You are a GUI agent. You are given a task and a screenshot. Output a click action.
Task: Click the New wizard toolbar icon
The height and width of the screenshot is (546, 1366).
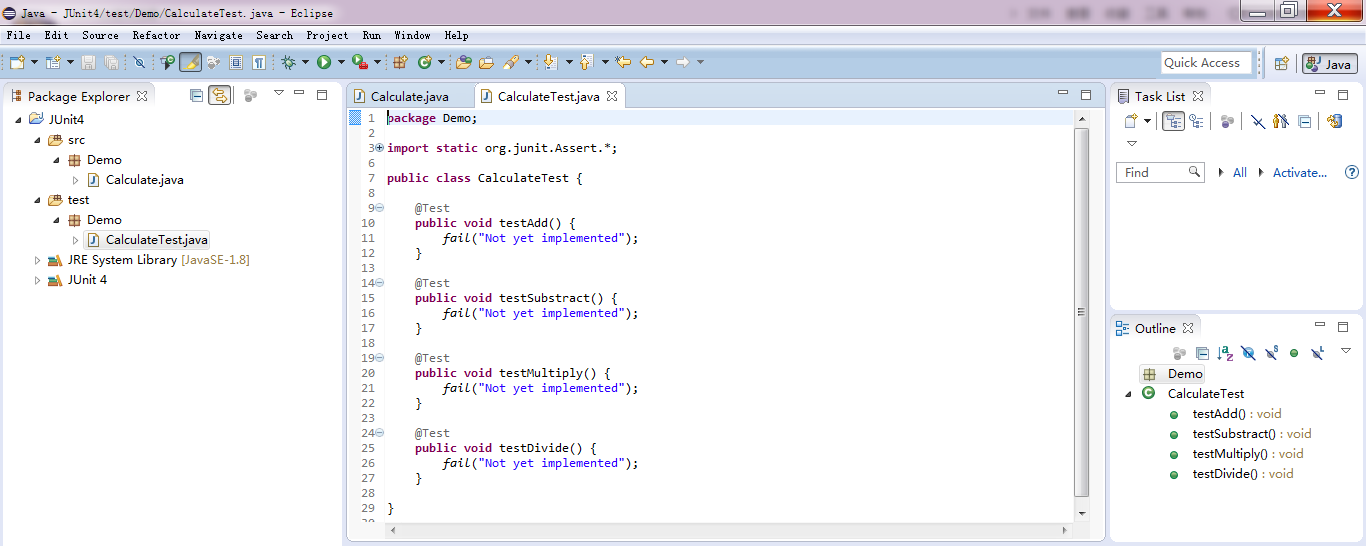click(17, 62)
